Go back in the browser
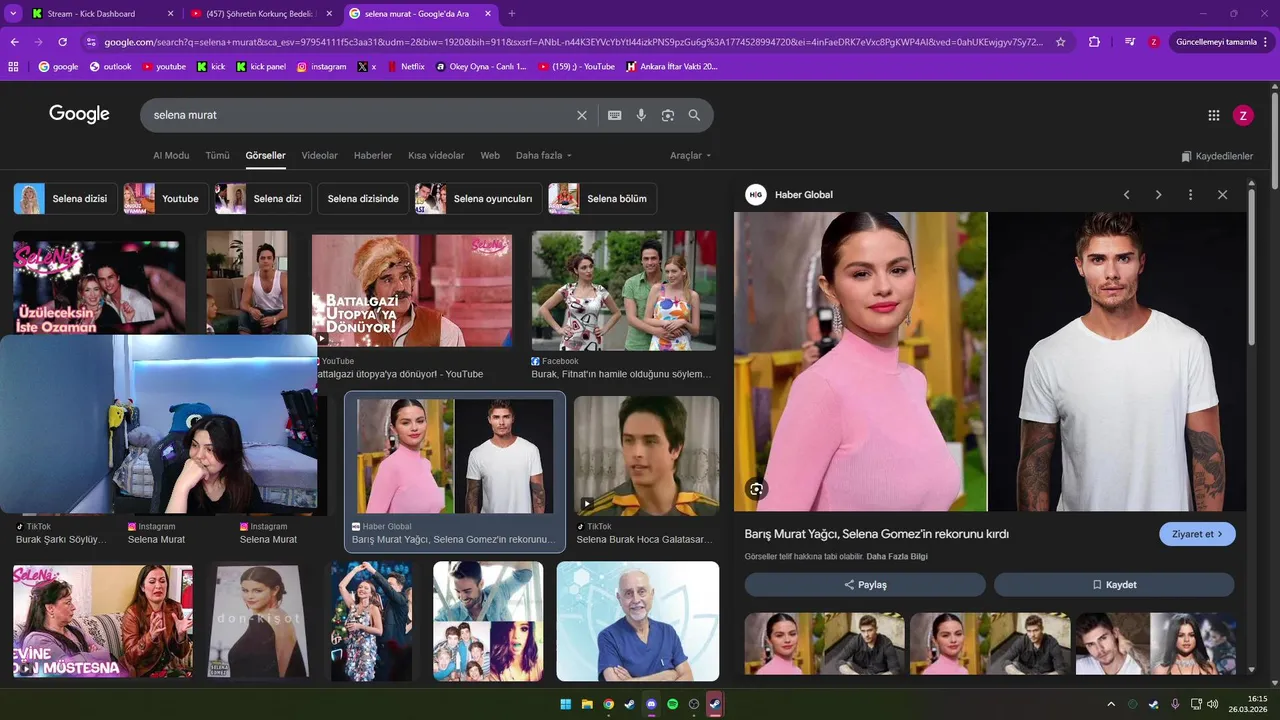Viewport: 1280px width, 720px height. coord(14,42)
